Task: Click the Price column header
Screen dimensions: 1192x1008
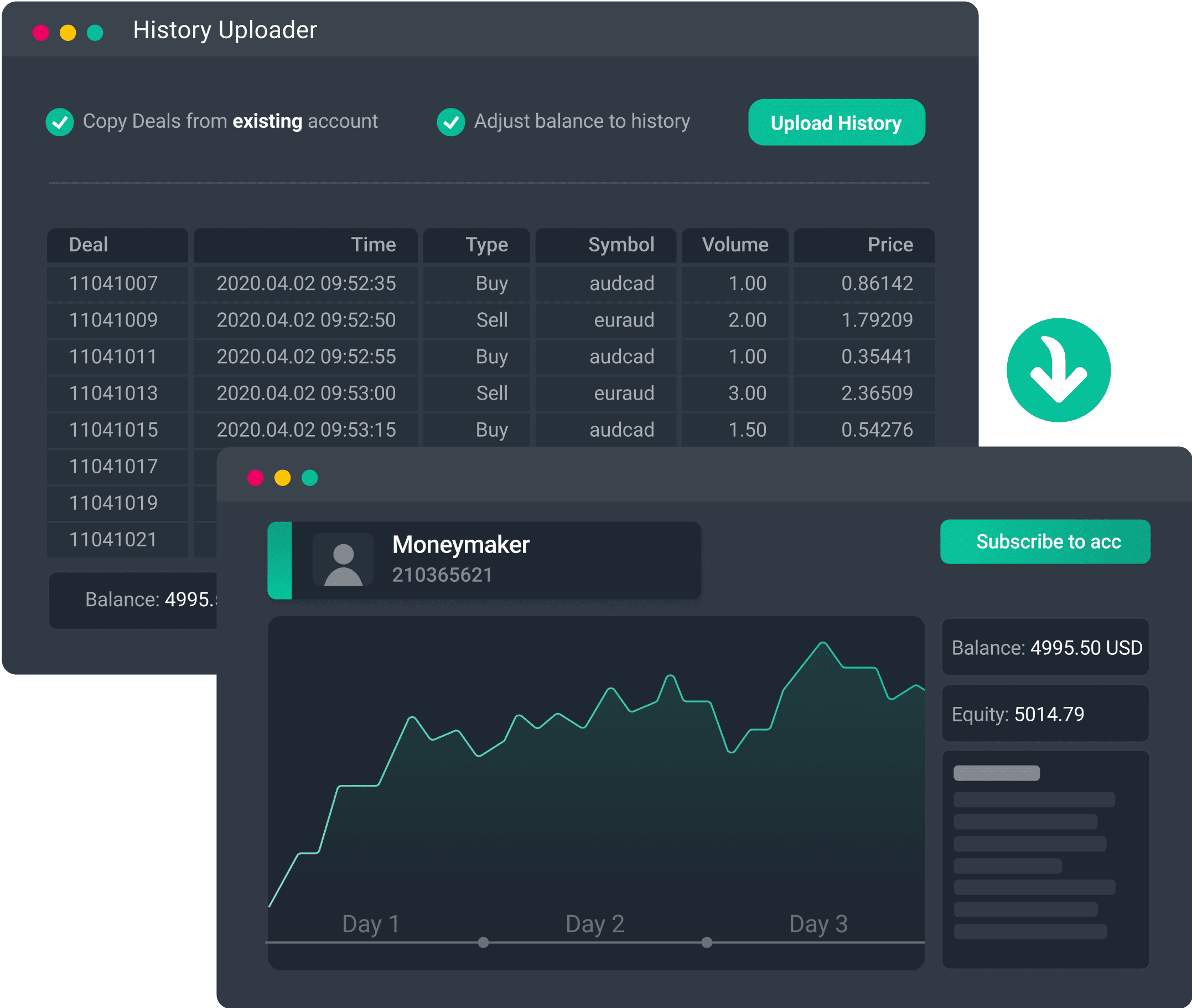Action: pos(864,245)
